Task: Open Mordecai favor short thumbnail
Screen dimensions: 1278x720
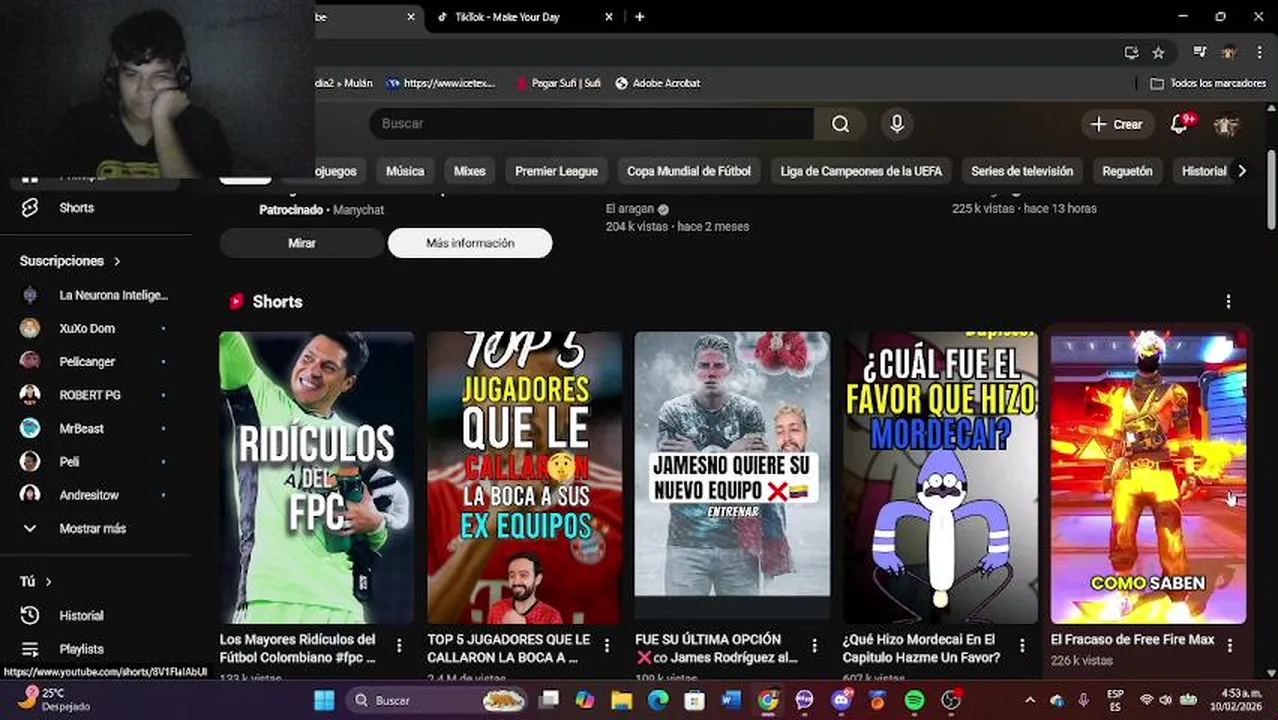Action: pos(940,478)
